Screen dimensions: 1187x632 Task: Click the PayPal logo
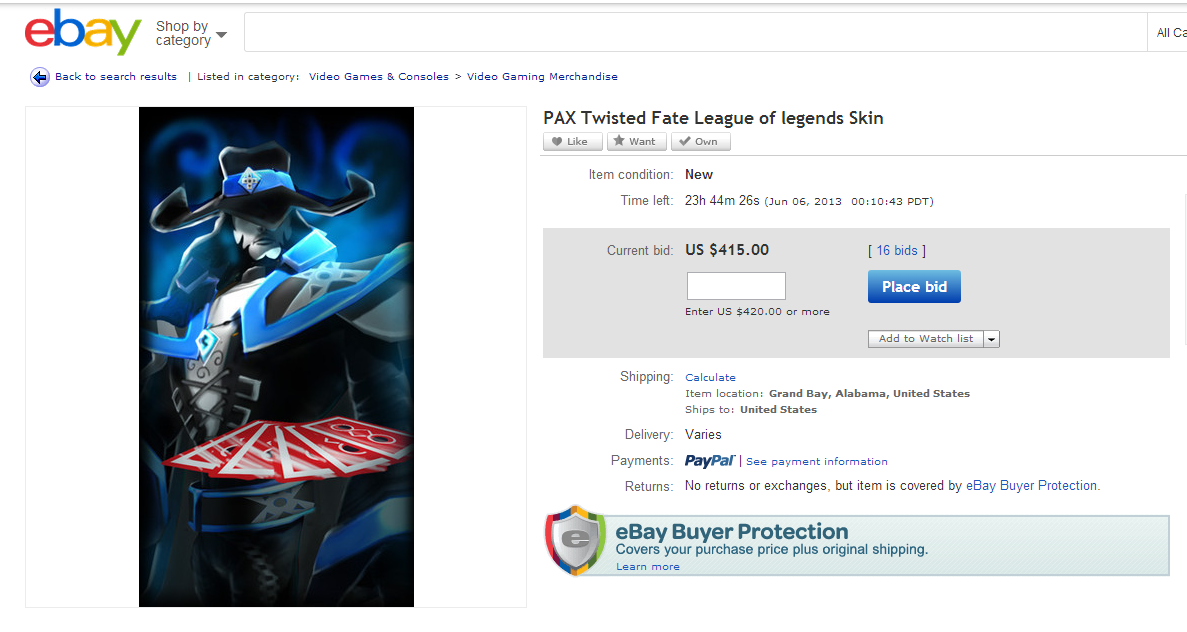click(709, 461)
